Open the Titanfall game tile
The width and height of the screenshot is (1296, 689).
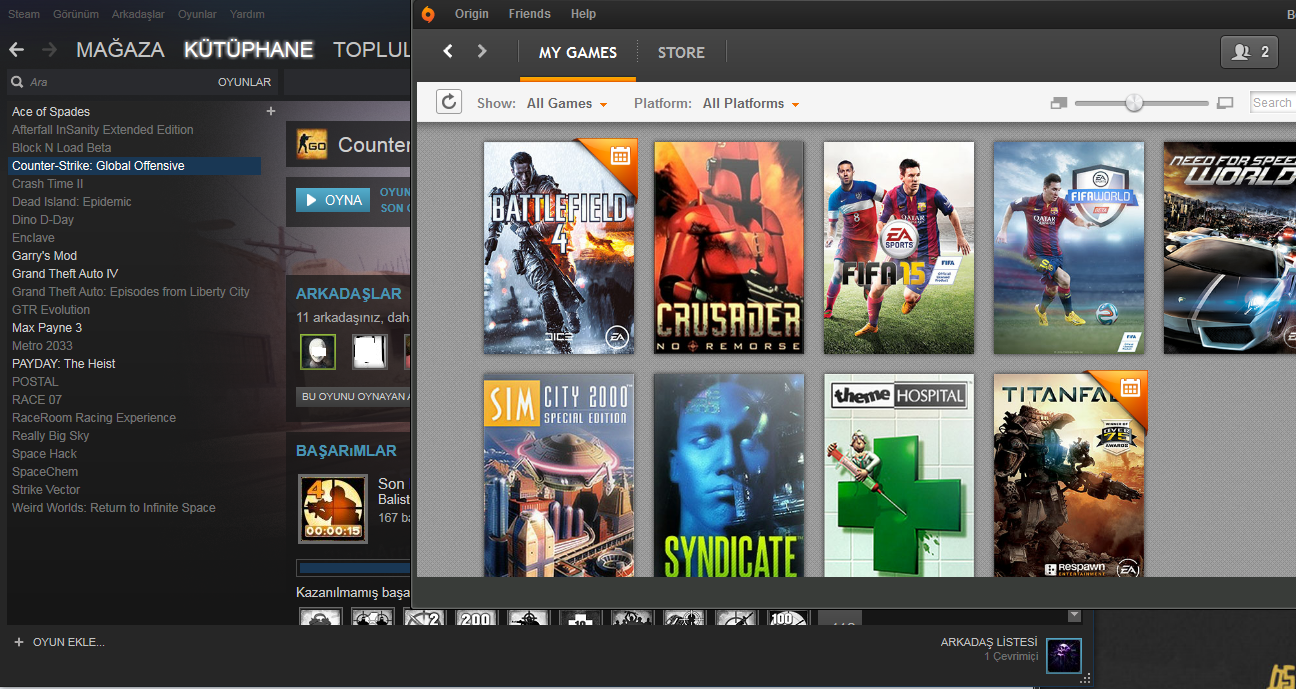pos(1069,475)
